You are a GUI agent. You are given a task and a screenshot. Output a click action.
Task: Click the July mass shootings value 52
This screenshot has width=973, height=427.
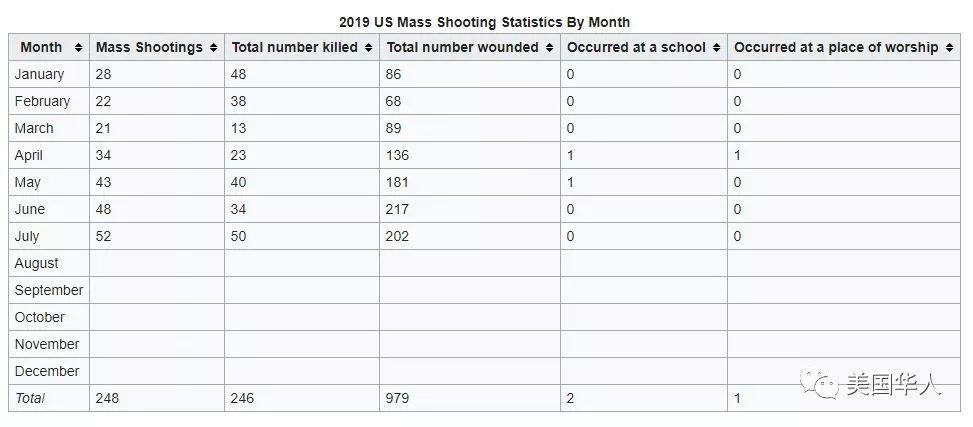104,236
